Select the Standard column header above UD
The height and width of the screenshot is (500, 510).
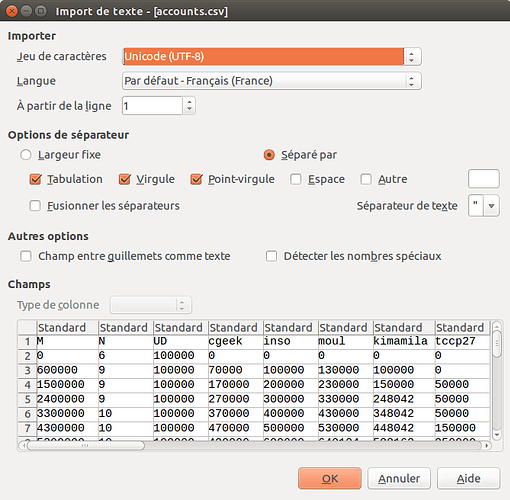point(180,328)
